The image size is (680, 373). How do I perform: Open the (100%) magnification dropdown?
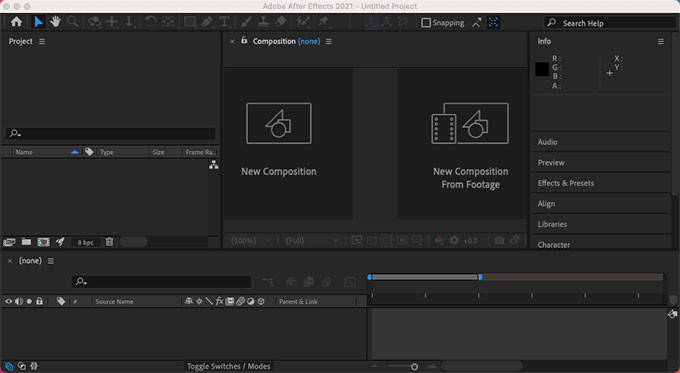(x=251, y=240)
